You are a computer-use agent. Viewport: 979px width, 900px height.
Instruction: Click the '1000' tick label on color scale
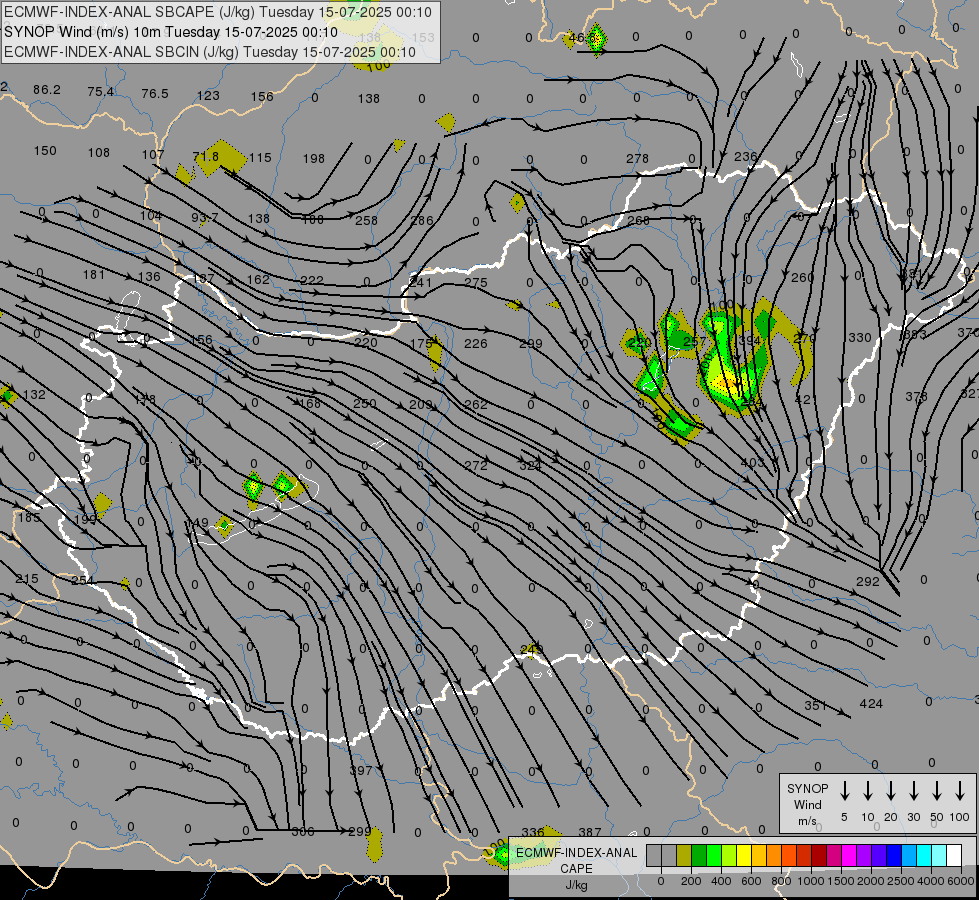pos(810,881)
